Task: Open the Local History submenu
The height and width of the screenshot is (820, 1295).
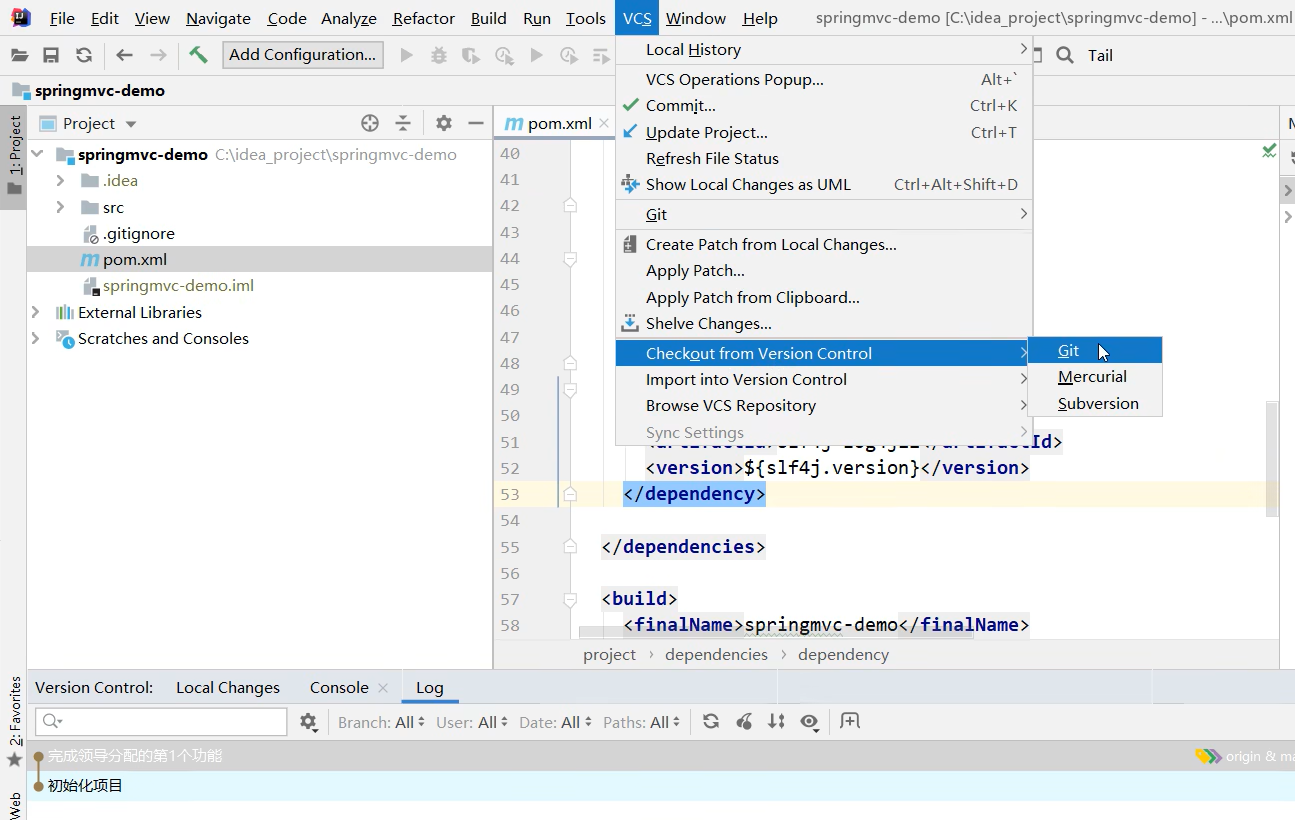Action: 823,50
